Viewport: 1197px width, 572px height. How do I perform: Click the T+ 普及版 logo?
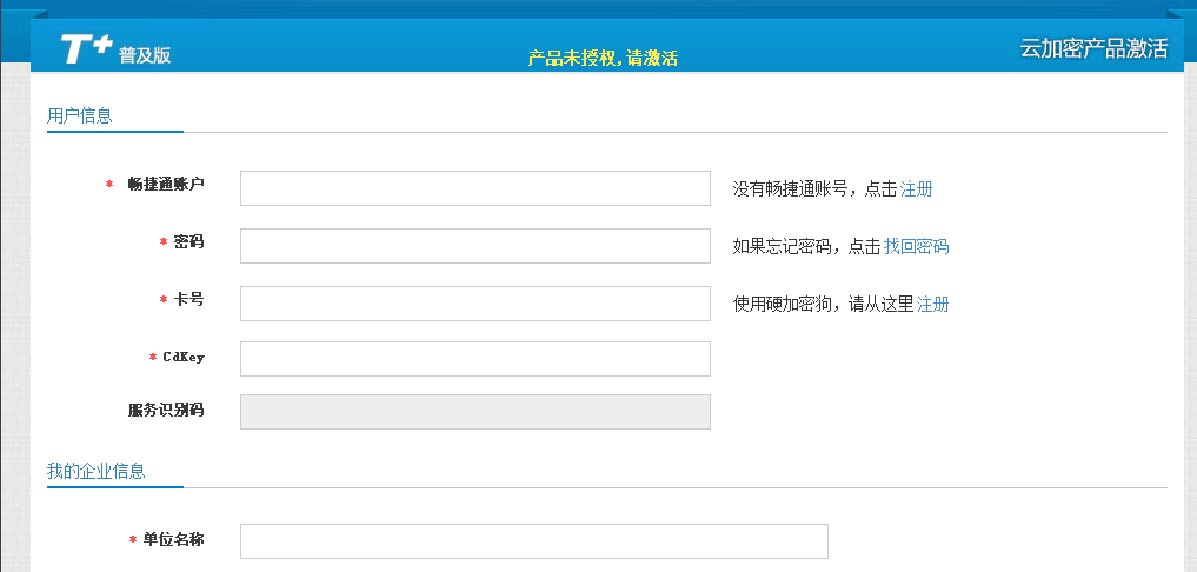point(115,50)
